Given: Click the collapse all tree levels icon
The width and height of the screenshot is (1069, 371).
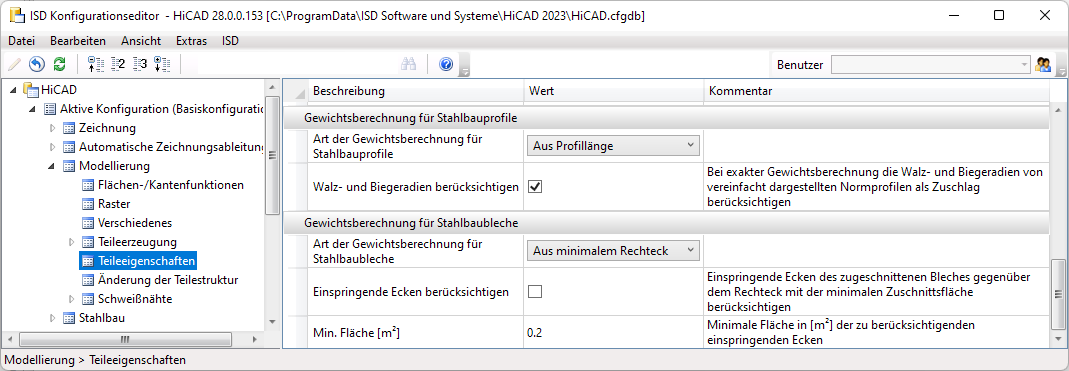Looking at the screenshot, I should [95, 65].
